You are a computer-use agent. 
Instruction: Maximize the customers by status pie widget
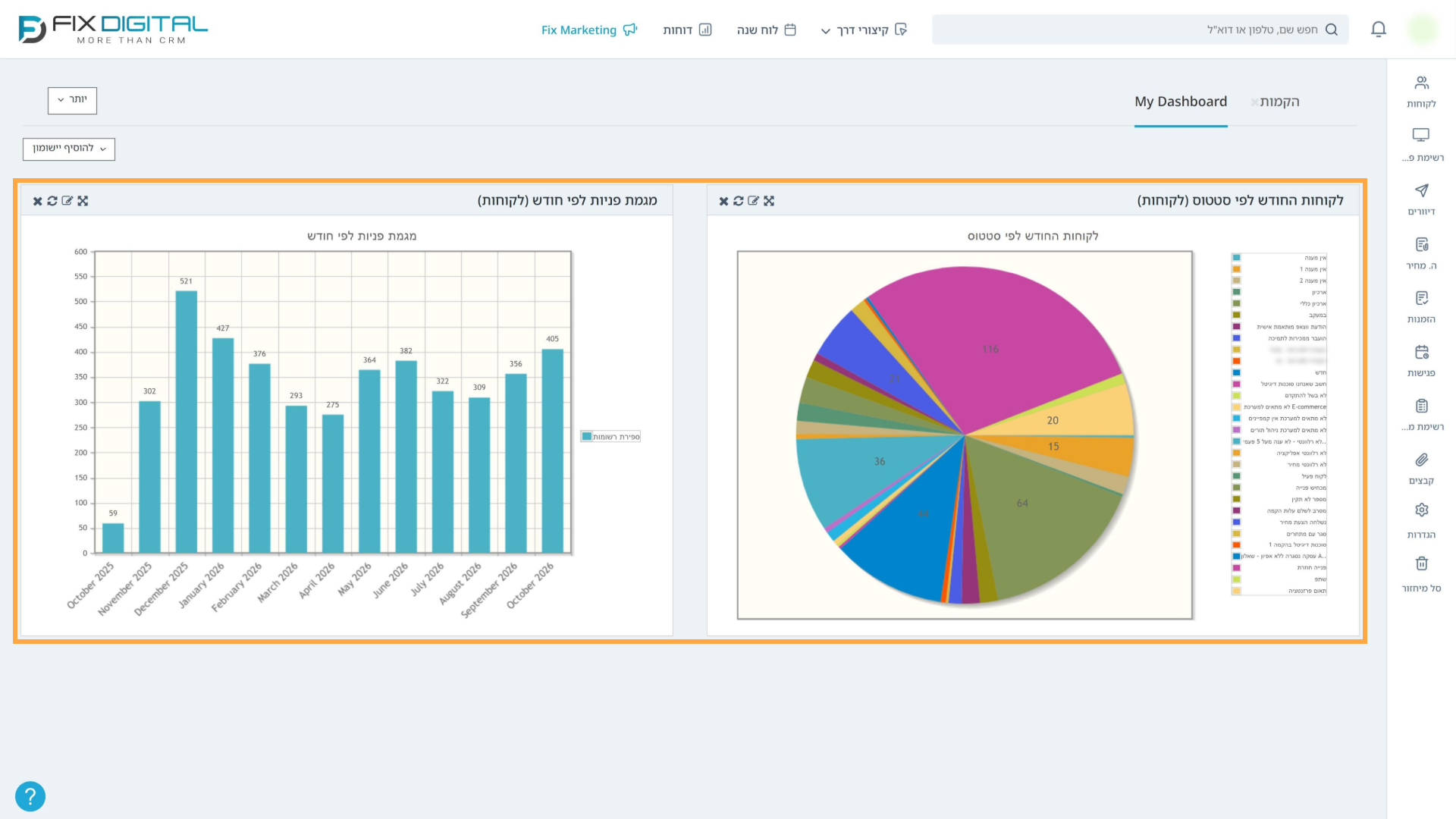769,201
